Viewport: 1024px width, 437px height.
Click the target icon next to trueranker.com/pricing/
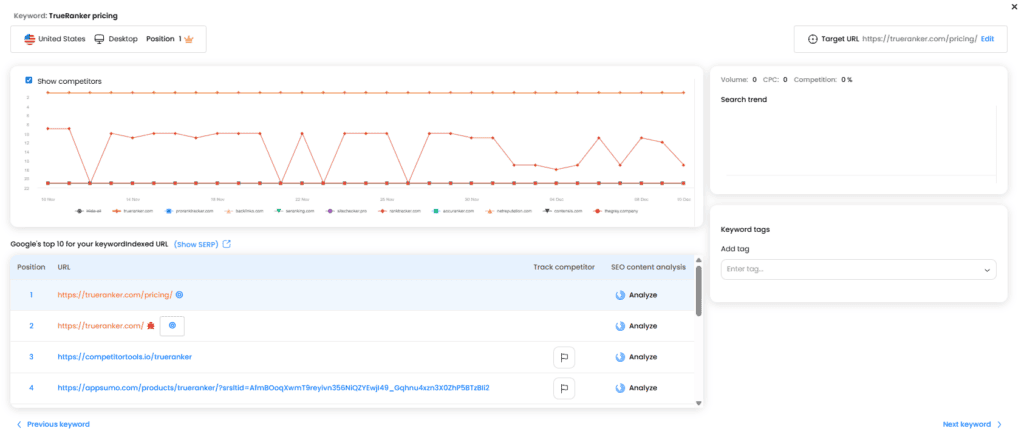[x=179, y=295]
